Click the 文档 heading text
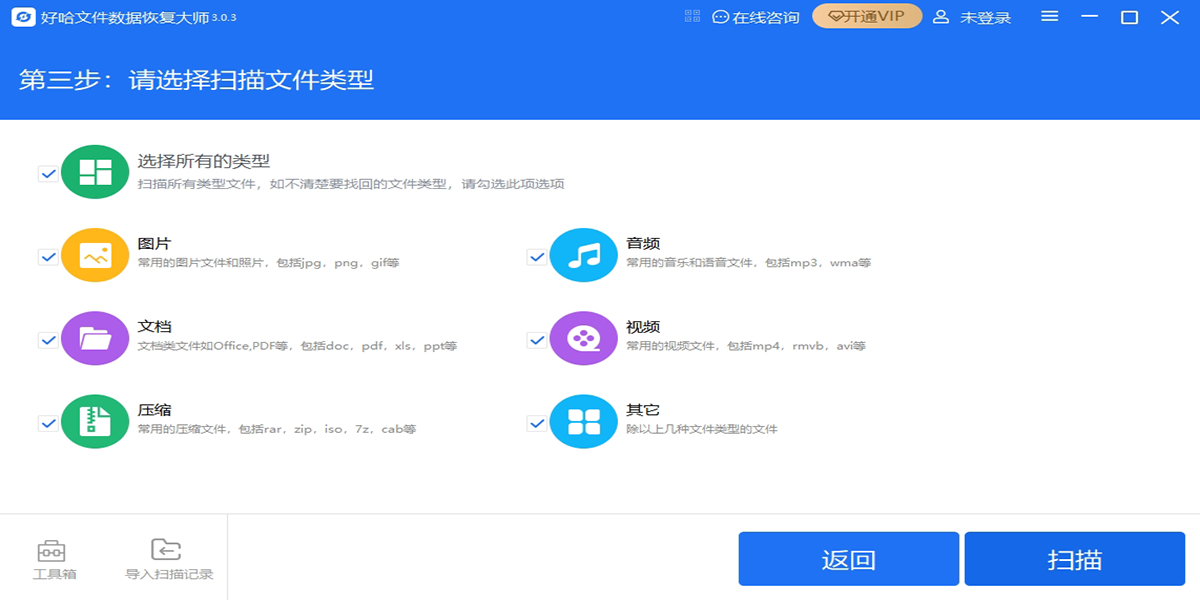Image resolution: width=1200 pixels, height=600 pixels. pos(154,327)
